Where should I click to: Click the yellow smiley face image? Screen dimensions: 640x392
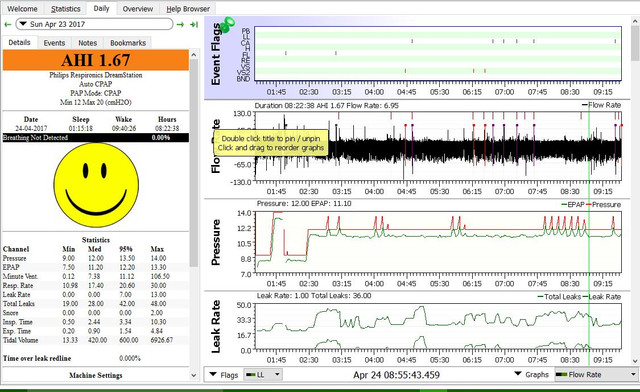(x=96, y=185)
